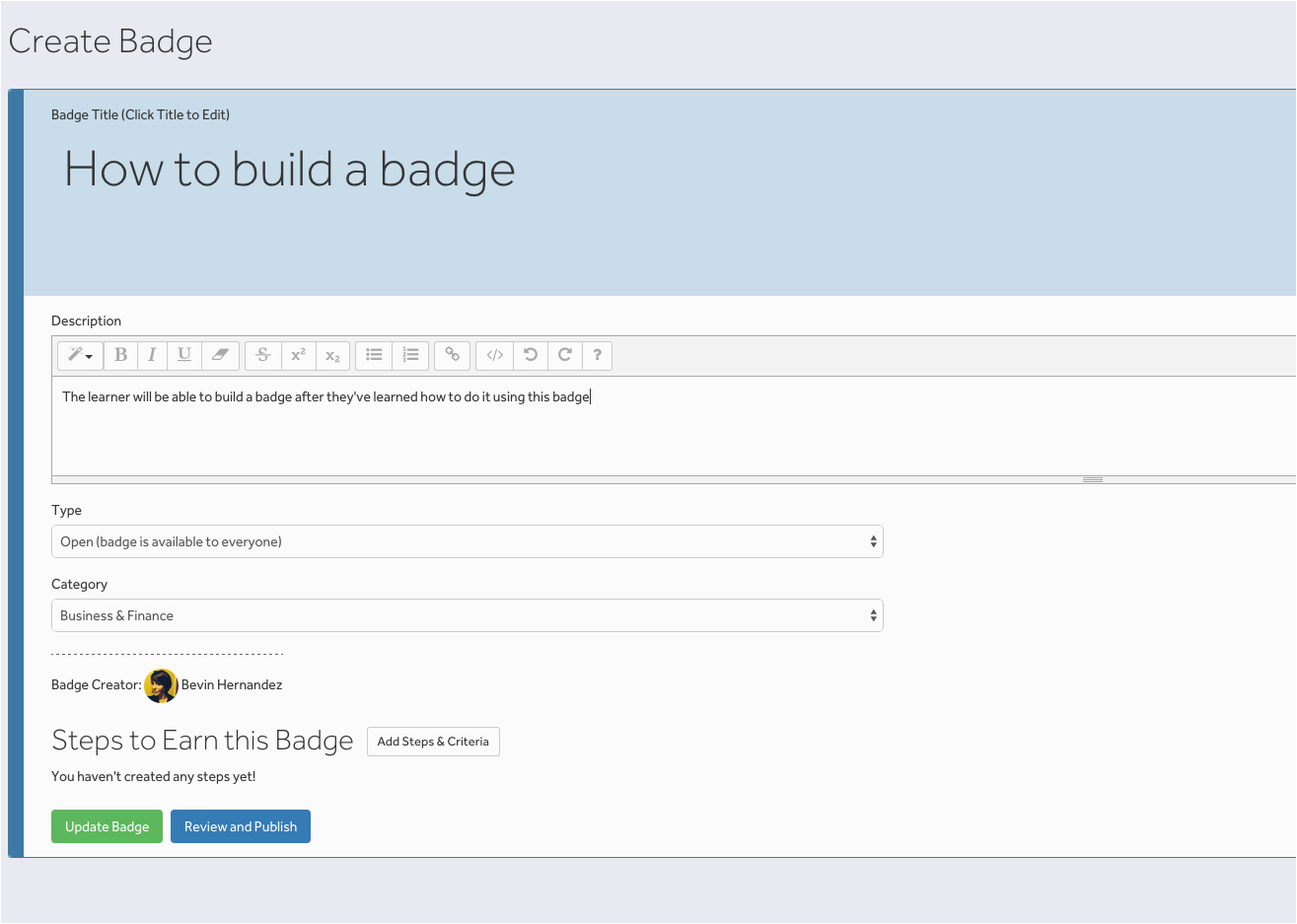1297x924 pixels.
Task: Apply underline formatting
Action: [184, 355]
